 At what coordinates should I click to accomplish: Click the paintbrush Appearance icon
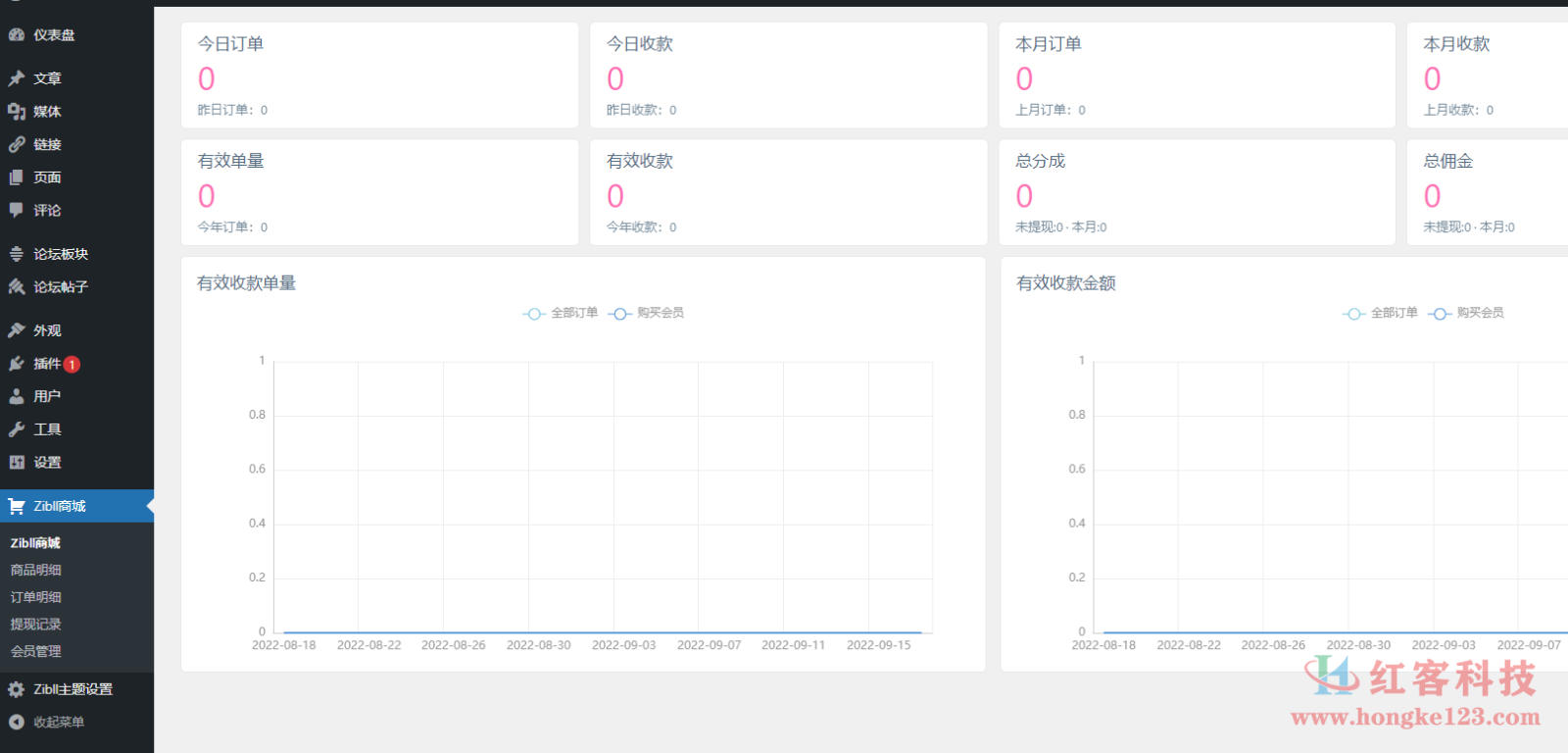point(17,330)
